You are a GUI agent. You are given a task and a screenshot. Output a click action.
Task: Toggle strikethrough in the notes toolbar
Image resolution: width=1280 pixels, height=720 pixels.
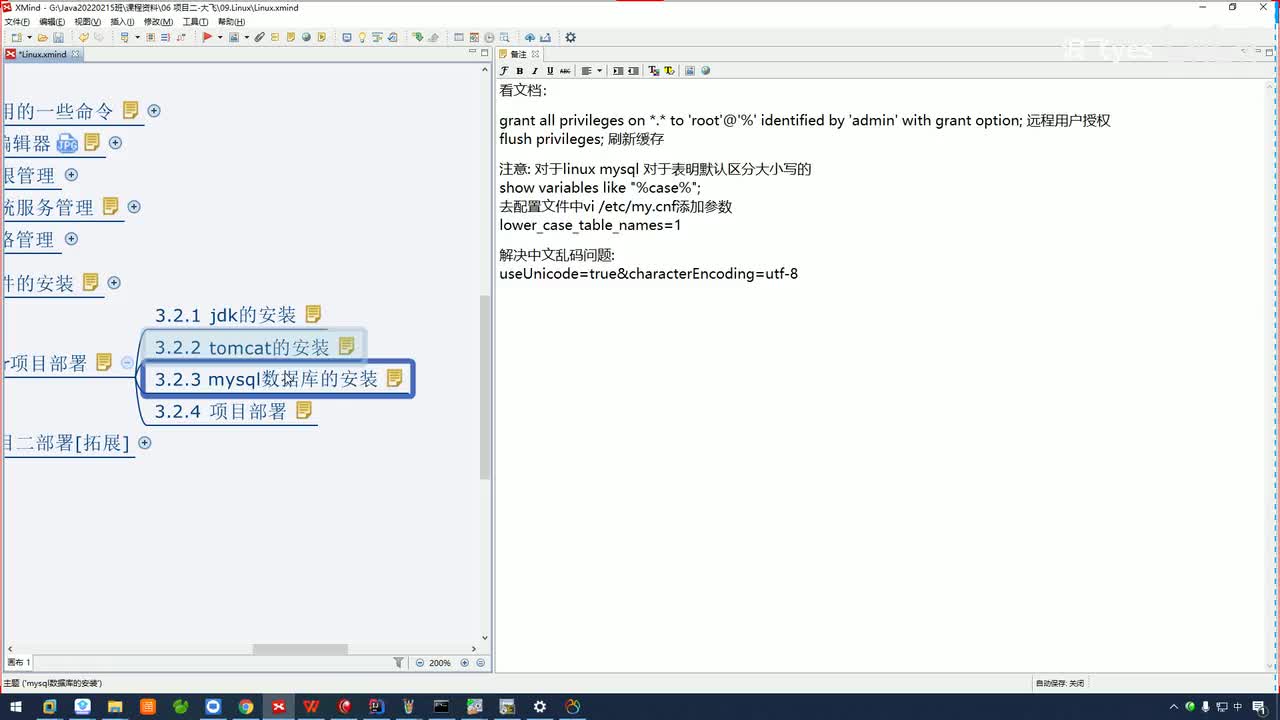[565, 71]
